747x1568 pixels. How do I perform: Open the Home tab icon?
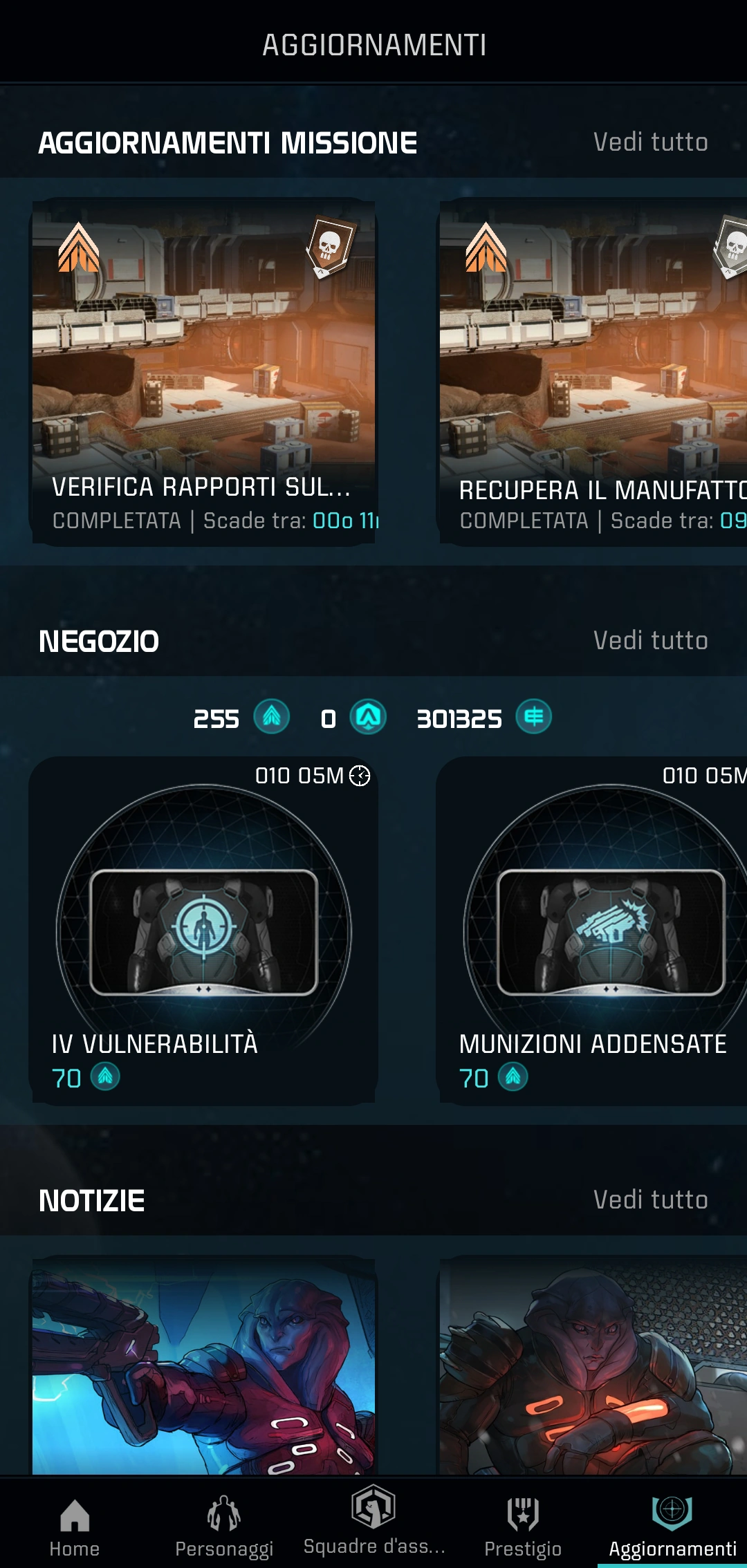[x=75, y=1515]
